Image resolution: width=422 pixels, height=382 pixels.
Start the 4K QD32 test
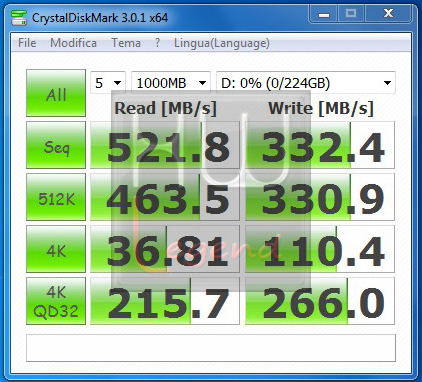[x=56, y=301]
